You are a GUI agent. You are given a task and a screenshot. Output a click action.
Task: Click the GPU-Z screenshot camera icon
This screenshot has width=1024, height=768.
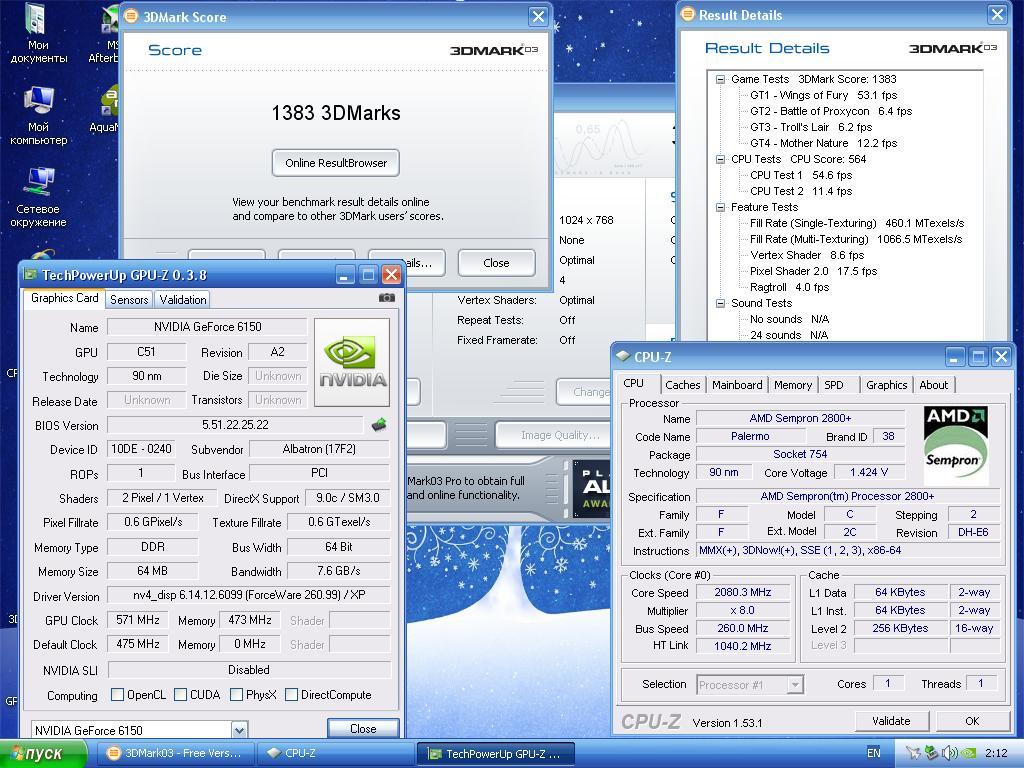coord(387,298)
